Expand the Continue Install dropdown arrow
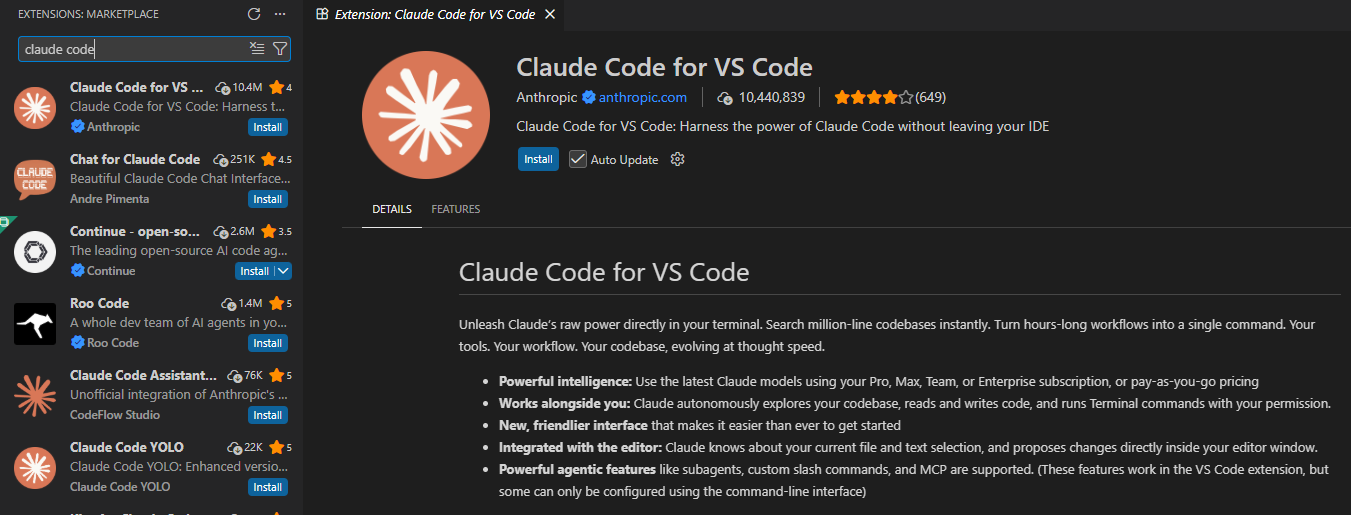The height and width of the screenshot is (515, 1351). click(x=283, y=271)
